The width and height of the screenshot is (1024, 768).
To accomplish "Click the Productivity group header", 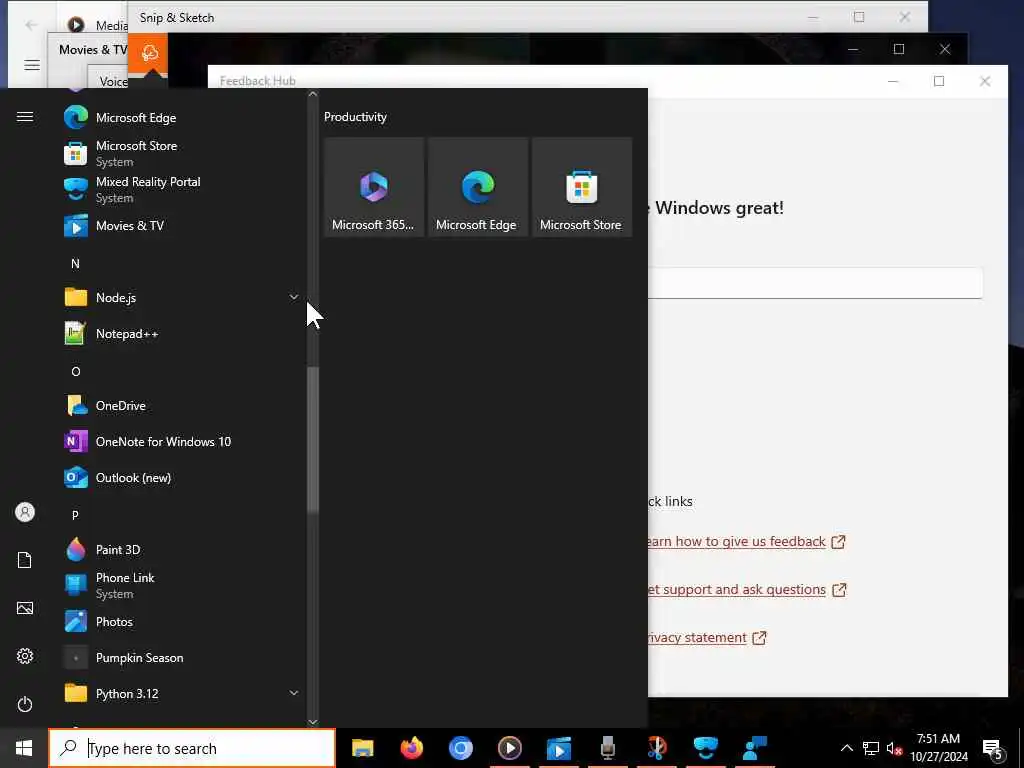I will tap(355, 117).
